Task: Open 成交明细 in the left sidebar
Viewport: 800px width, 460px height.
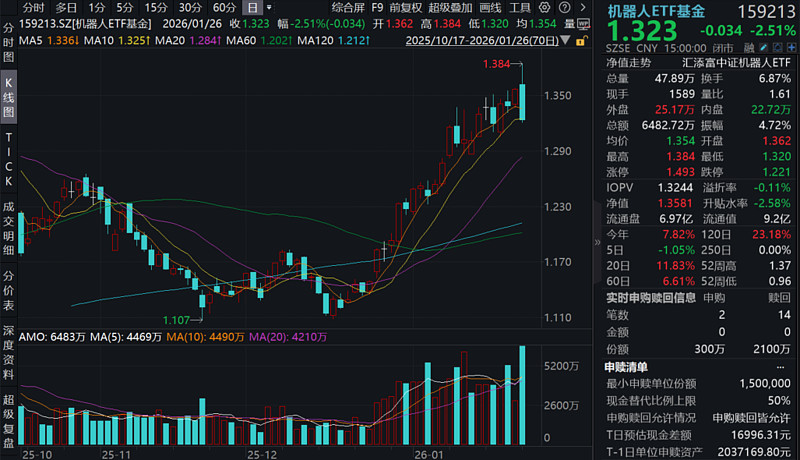Action: (9, 228)
